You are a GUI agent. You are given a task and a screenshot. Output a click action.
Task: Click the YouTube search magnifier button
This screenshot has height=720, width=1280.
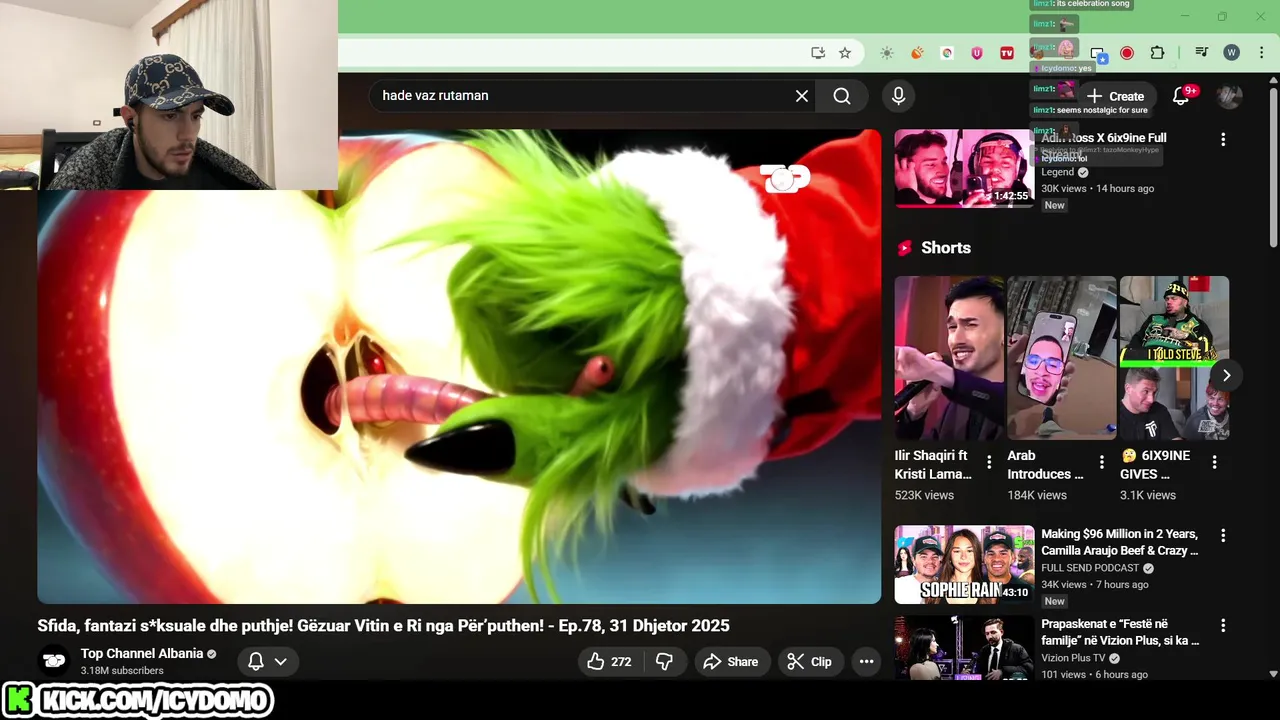[842, 96]
